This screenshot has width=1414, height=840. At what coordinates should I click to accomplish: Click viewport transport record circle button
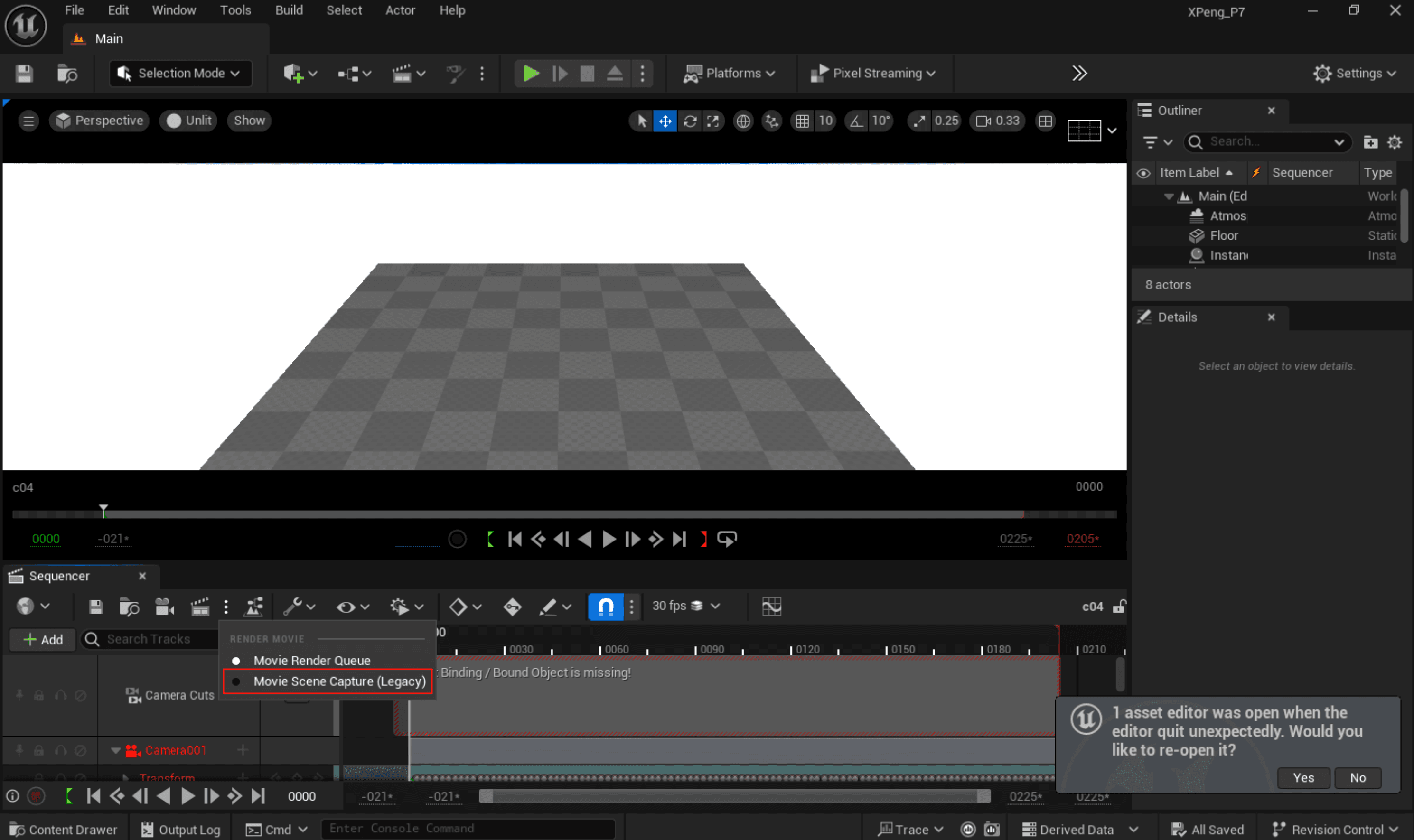click(458, 540)
